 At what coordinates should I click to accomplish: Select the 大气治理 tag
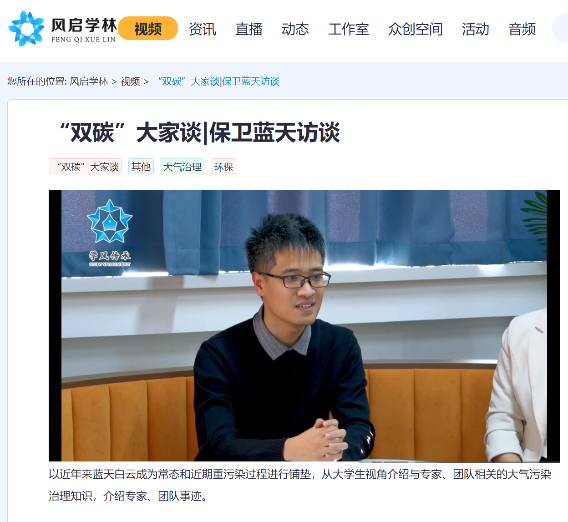tap(182, 167)
